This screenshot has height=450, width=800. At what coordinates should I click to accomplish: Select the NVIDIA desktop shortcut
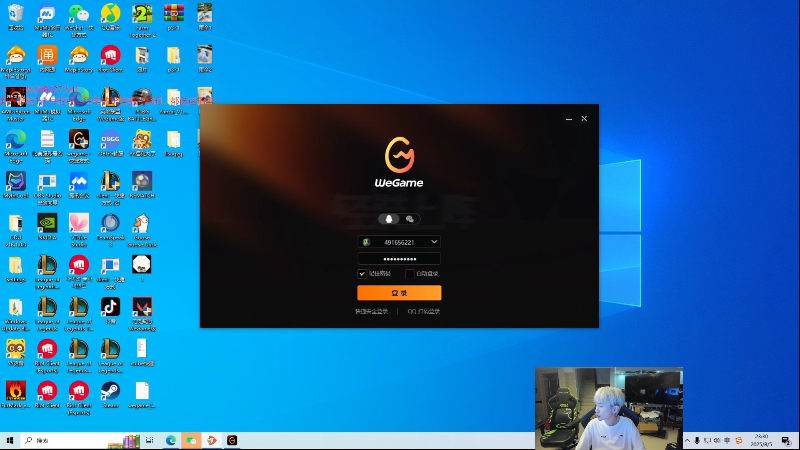pos(47,227)
